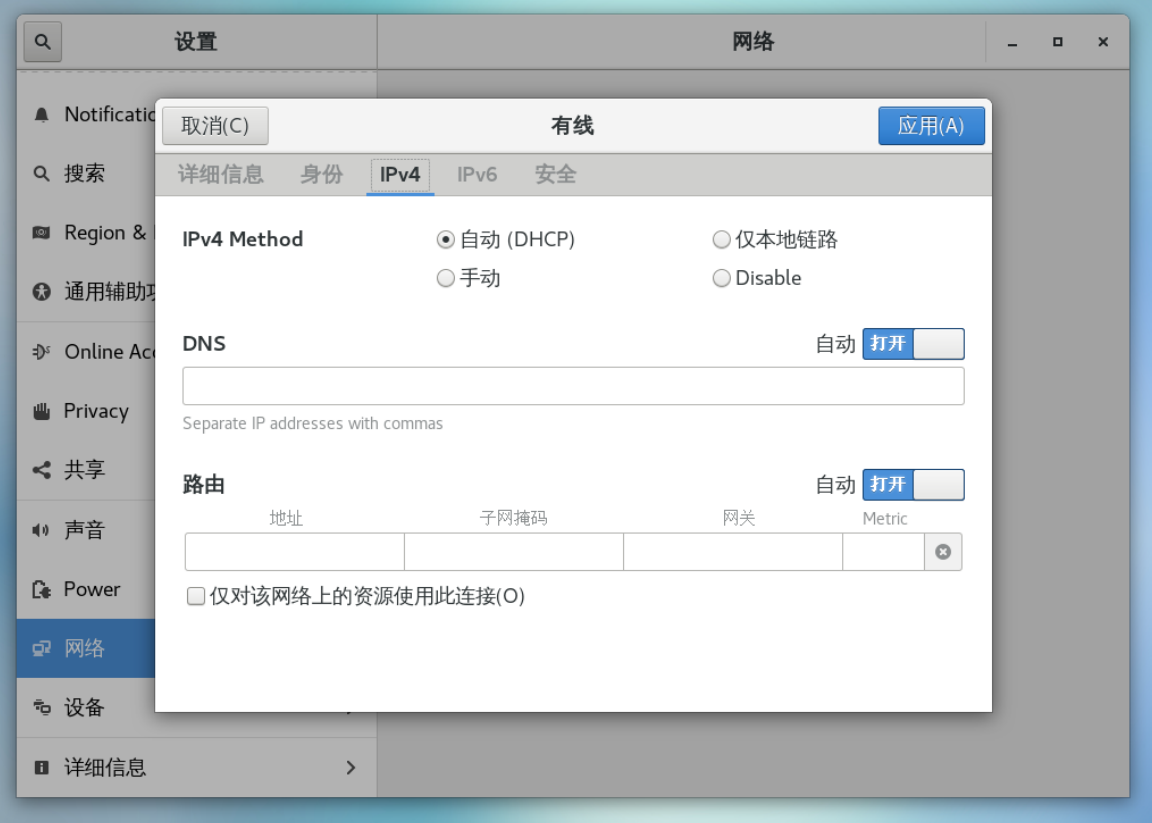The height and width of the screenshot is (823, 1152).
Task: Select the 自动 (DHCP) radio button
Action: point(446,240)
